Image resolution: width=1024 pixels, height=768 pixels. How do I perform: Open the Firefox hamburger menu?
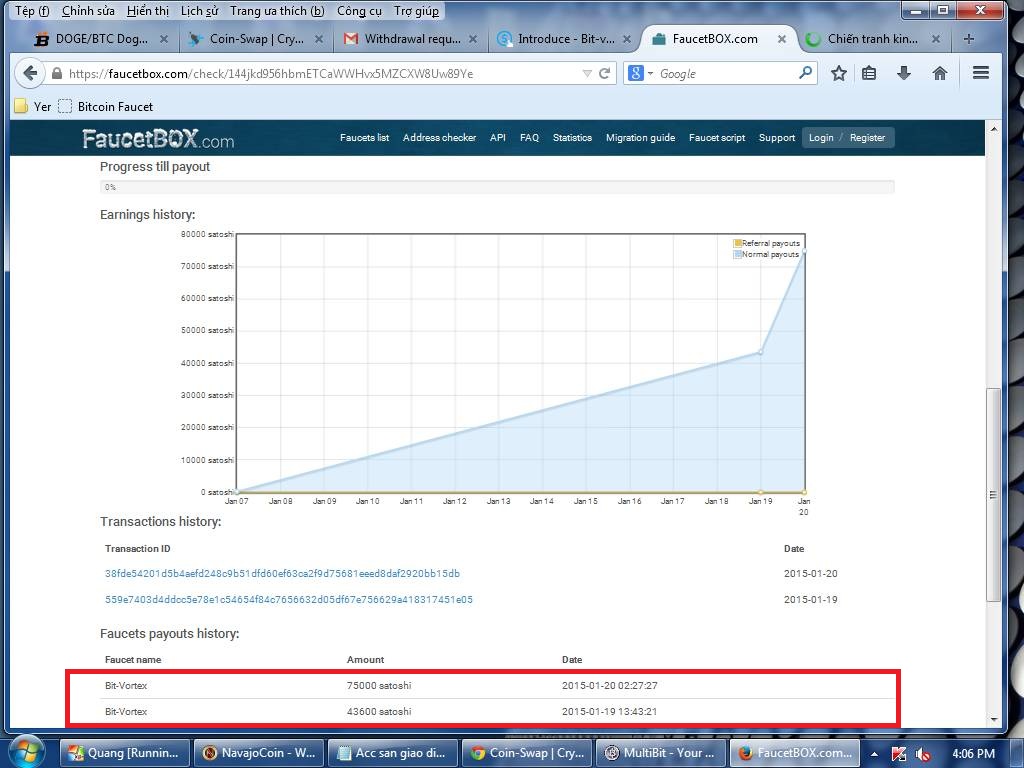point(981,73)
